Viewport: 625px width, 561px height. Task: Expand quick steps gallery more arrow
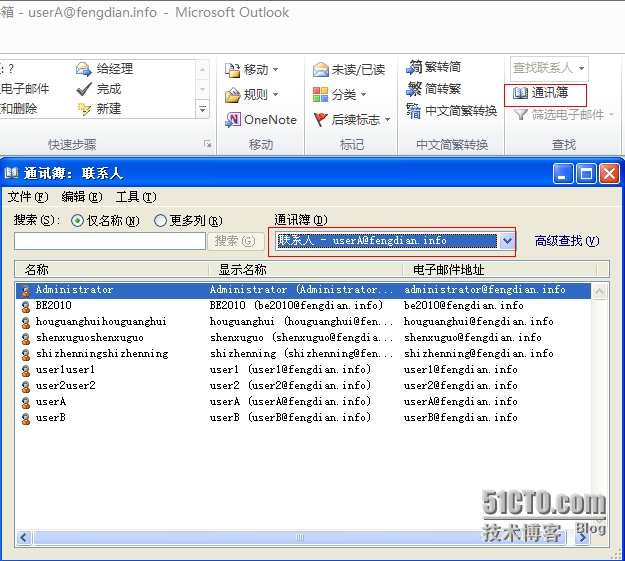click(202, 109)
